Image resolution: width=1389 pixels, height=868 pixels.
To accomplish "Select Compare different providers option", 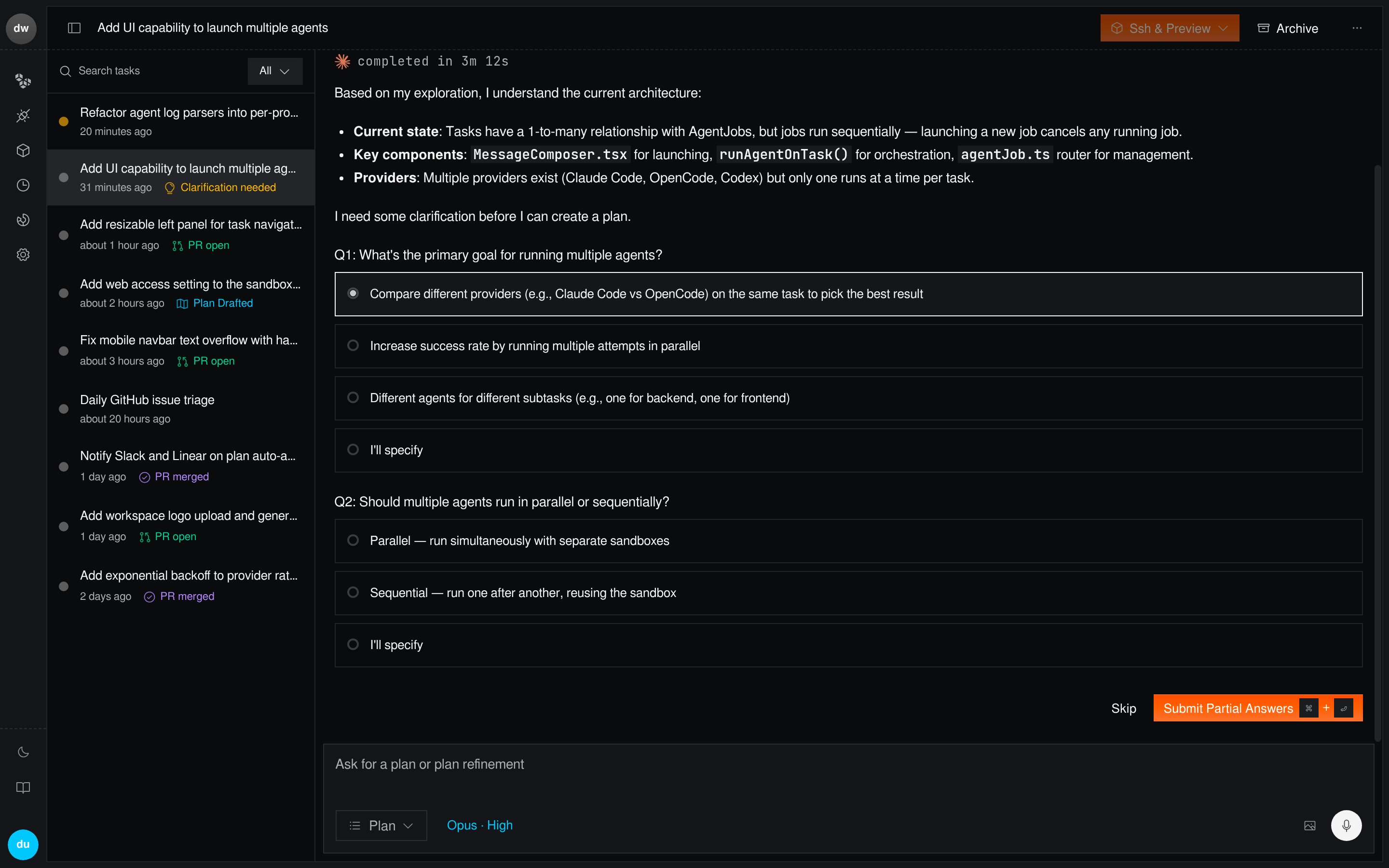I will tap(848, 294).
